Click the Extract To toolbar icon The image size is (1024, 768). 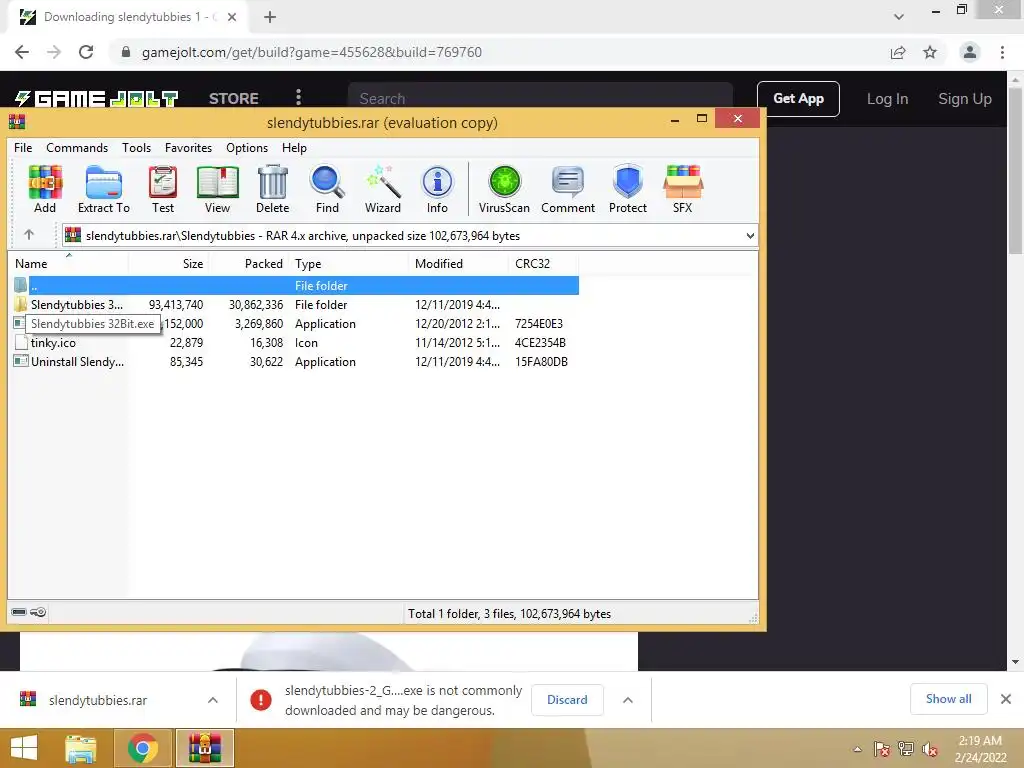point(103,189)
